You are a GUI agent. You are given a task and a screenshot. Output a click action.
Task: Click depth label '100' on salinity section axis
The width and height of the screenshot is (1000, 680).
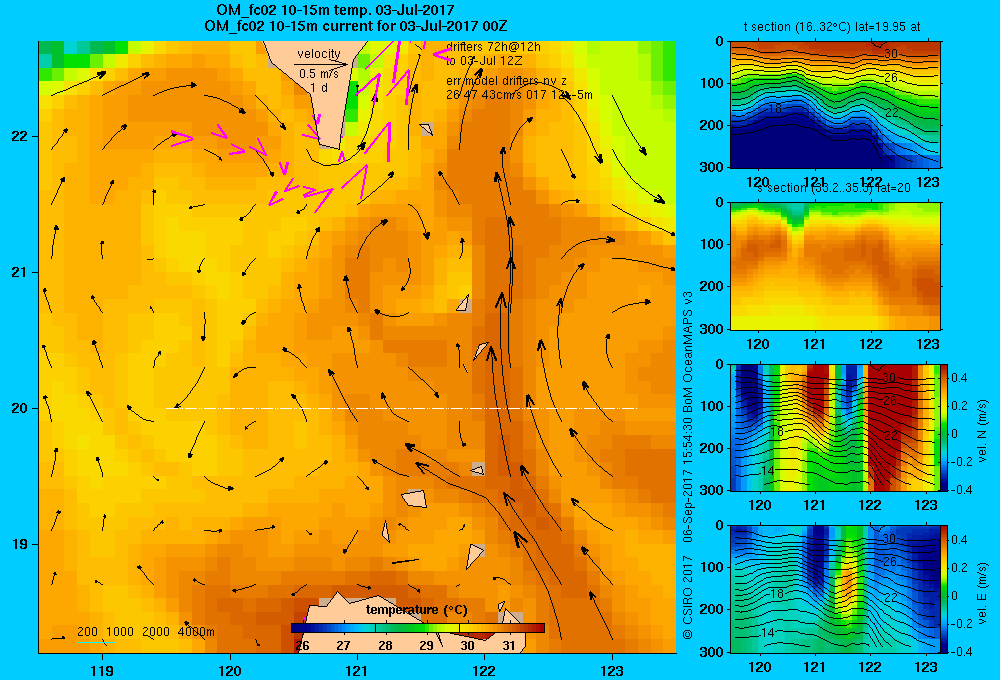[x=711, y=244]
